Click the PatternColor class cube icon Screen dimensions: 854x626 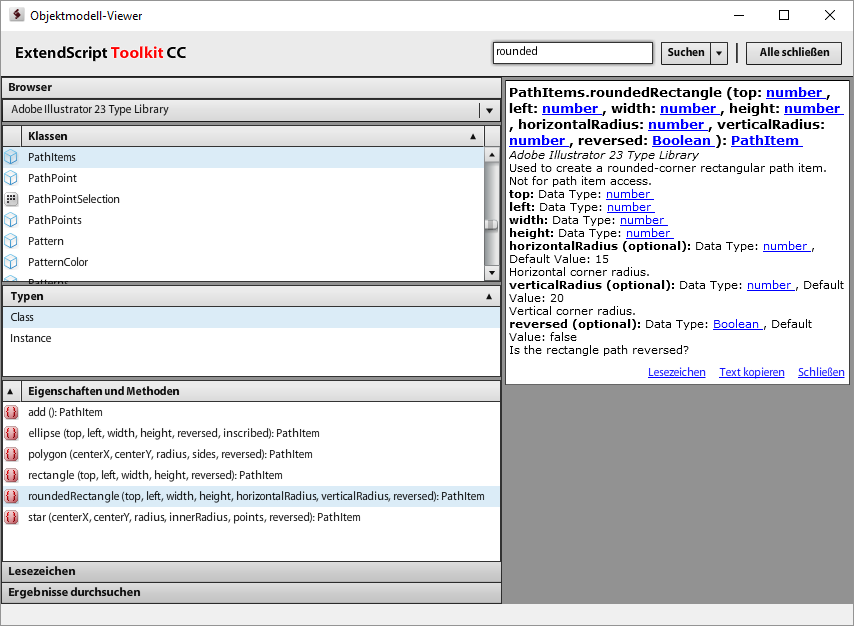point(11,262)
